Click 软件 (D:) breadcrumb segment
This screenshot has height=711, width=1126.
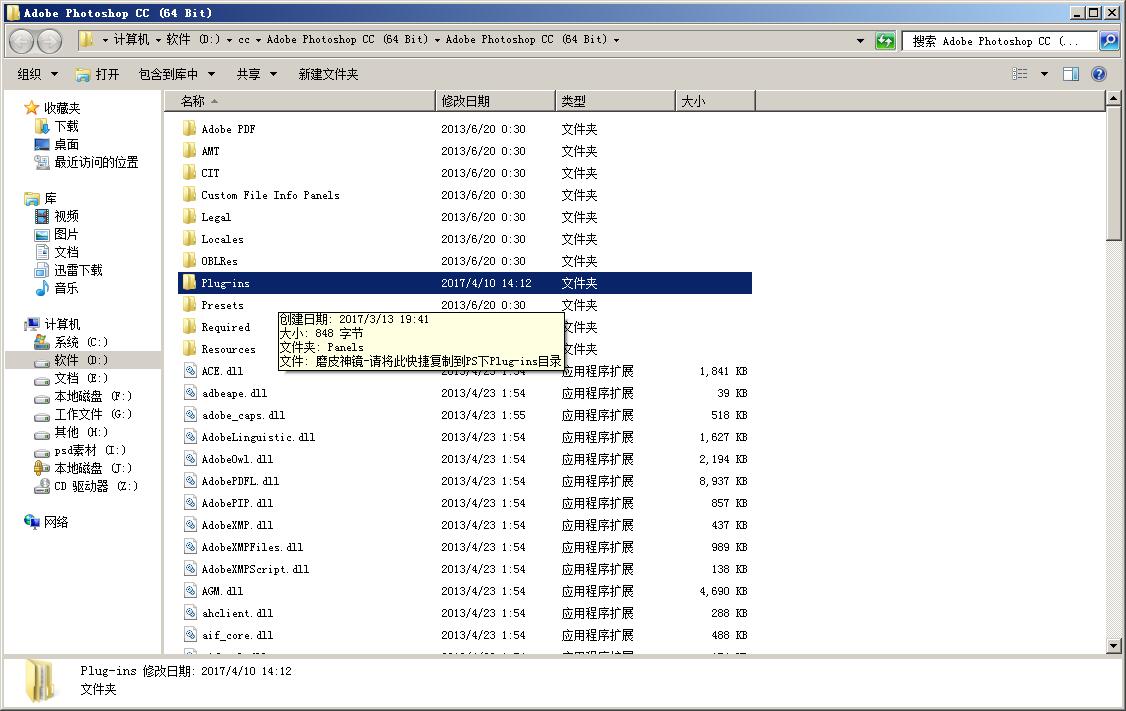tap(193, 40)
